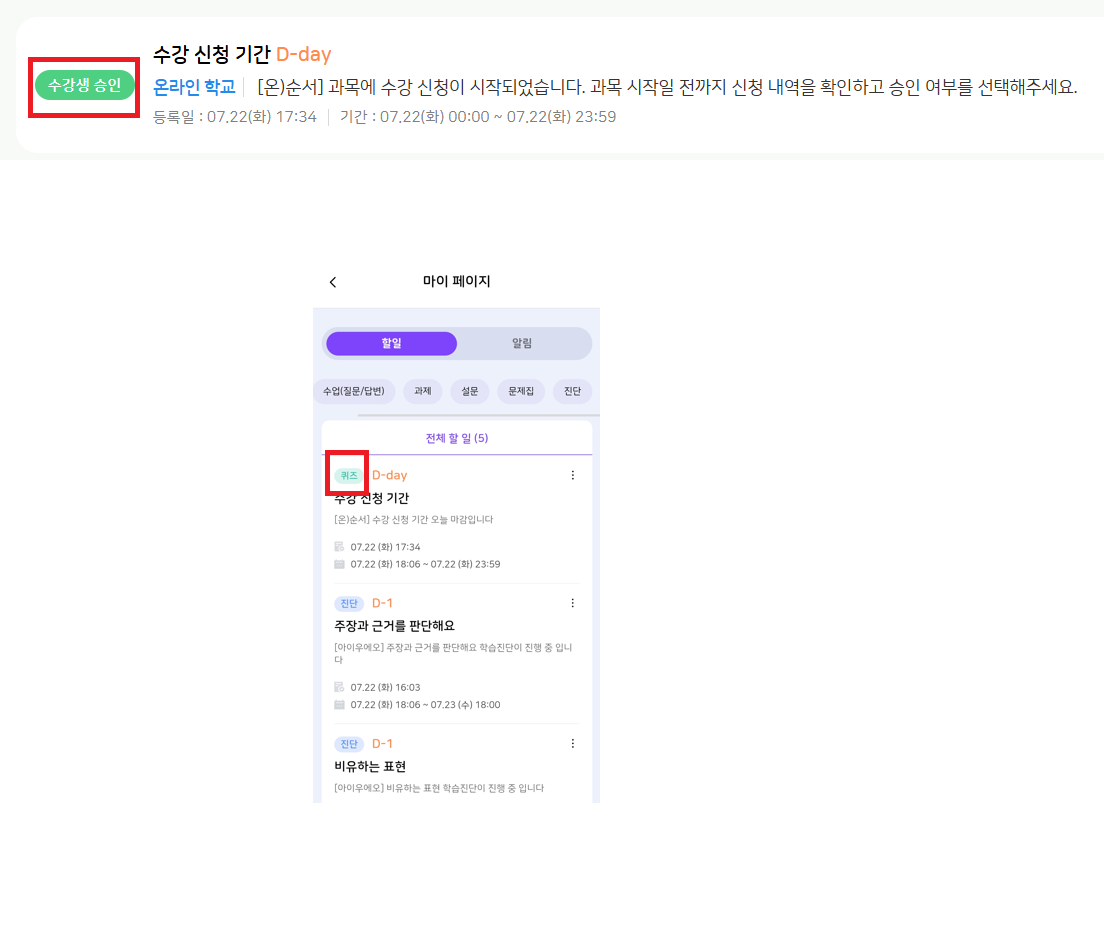
Task: Switch to the 할일 tab
Action: click(x=391, y=343)
